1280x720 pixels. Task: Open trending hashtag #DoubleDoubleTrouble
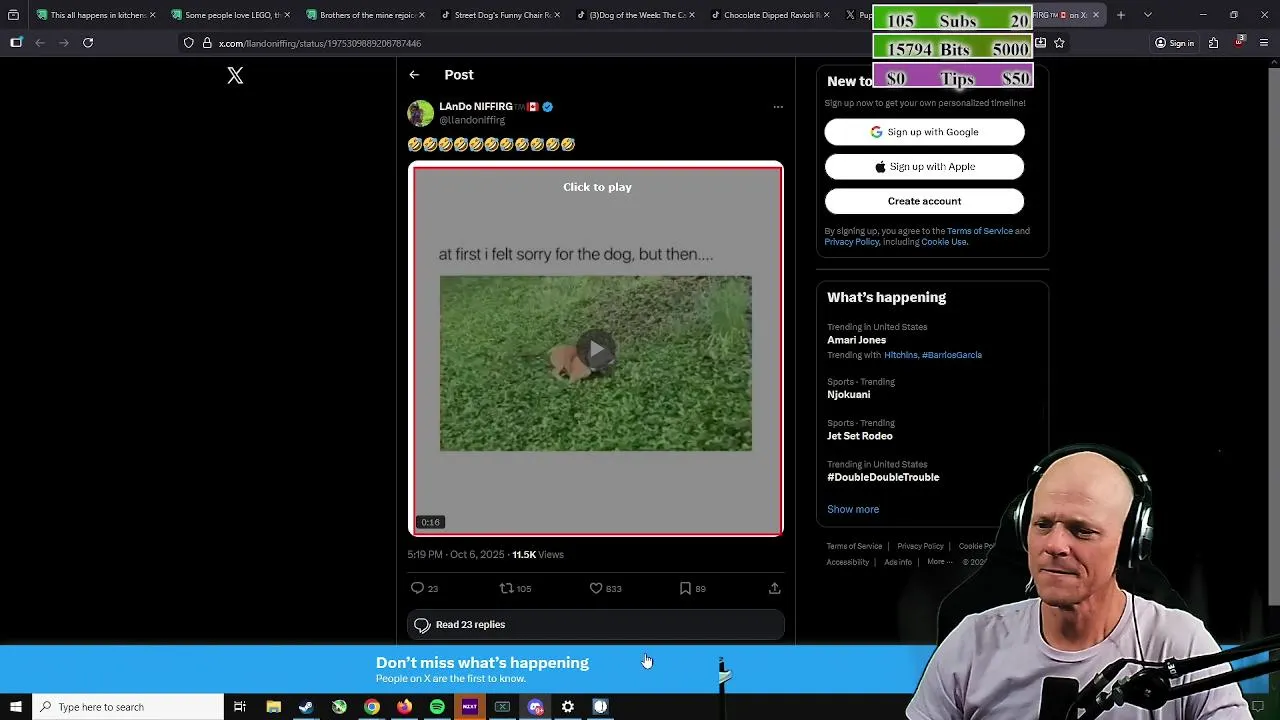tap(883, 477)
